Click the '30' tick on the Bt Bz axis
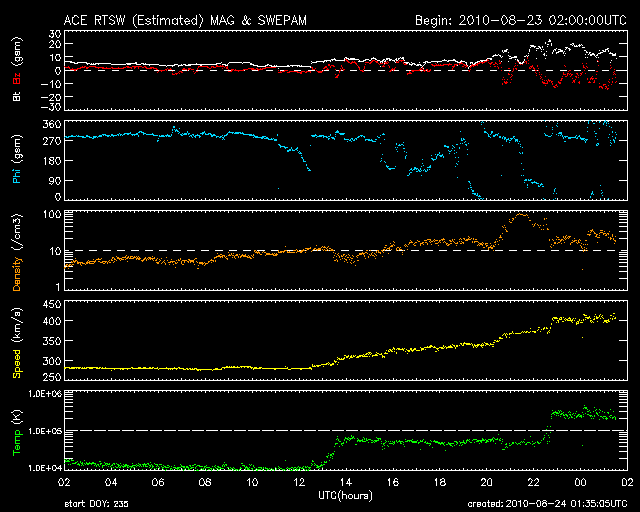640x512 pixels. (x=55, y=34)
